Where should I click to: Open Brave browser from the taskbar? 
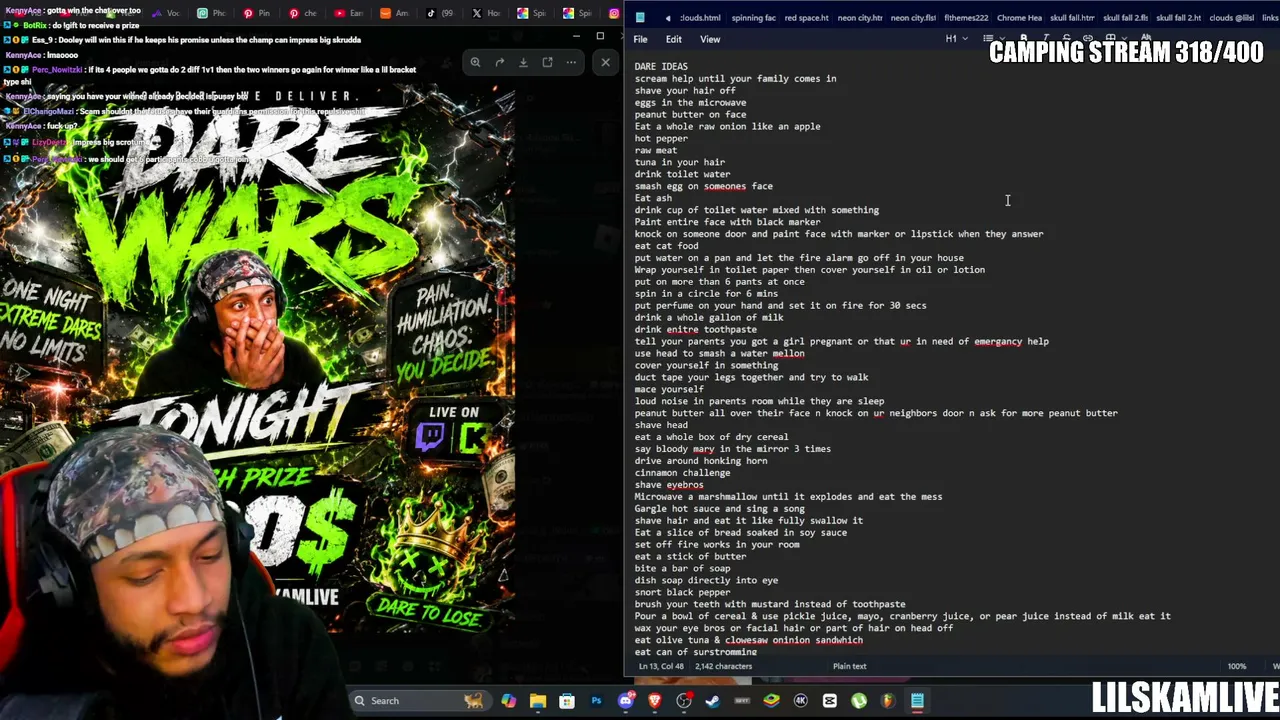(x=655, y=701)
